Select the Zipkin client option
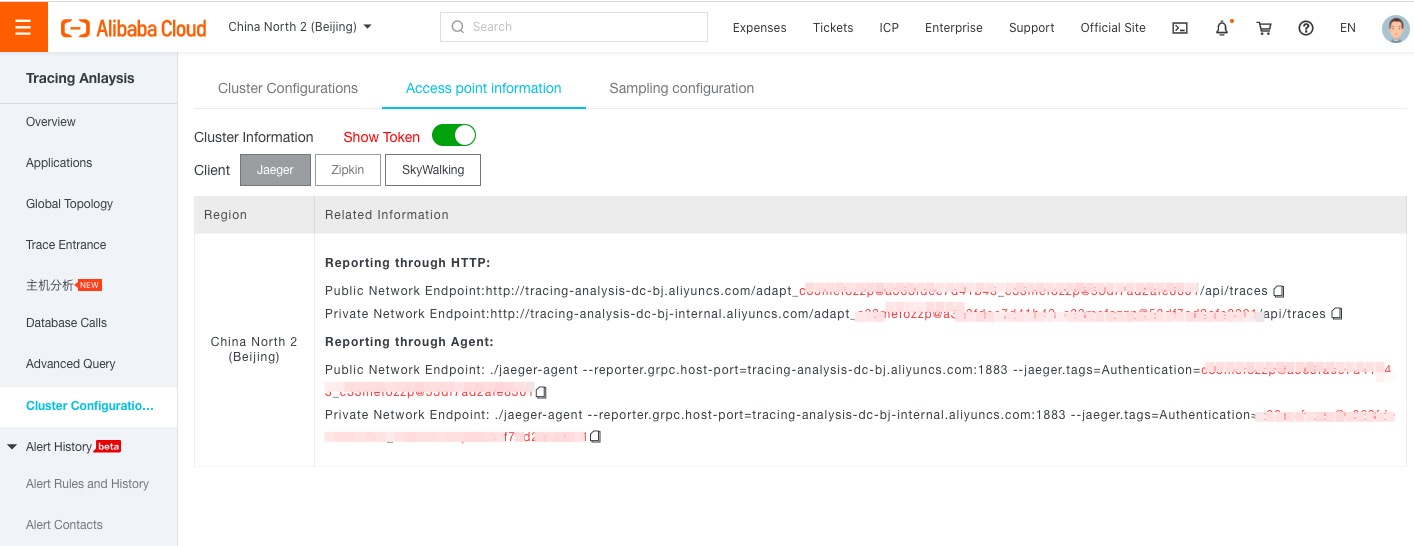The width and height of the screenshot is (1414, 546). pyautogui.click(x=347, y=170)
